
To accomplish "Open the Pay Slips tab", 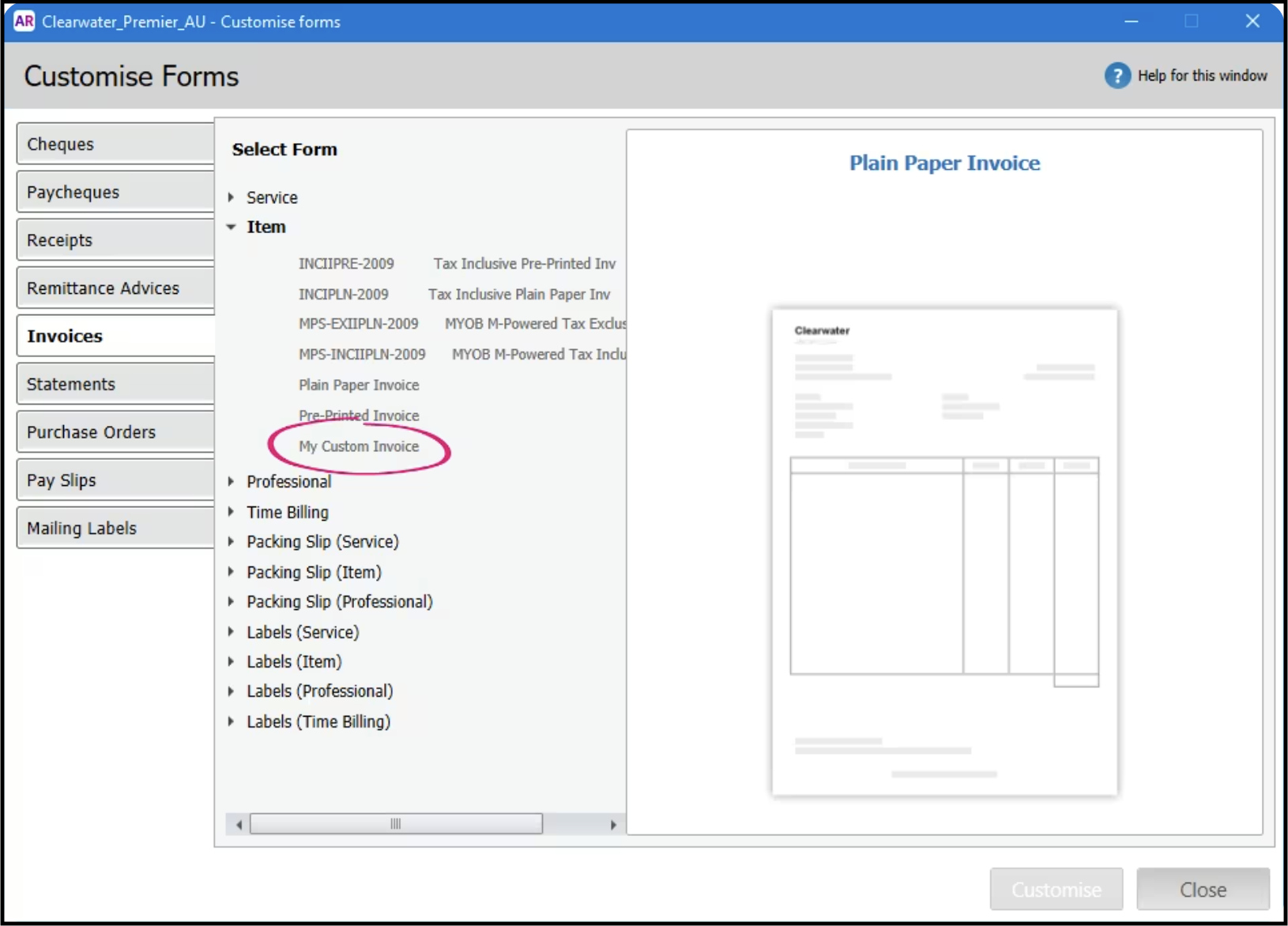I will coord(115,480).
